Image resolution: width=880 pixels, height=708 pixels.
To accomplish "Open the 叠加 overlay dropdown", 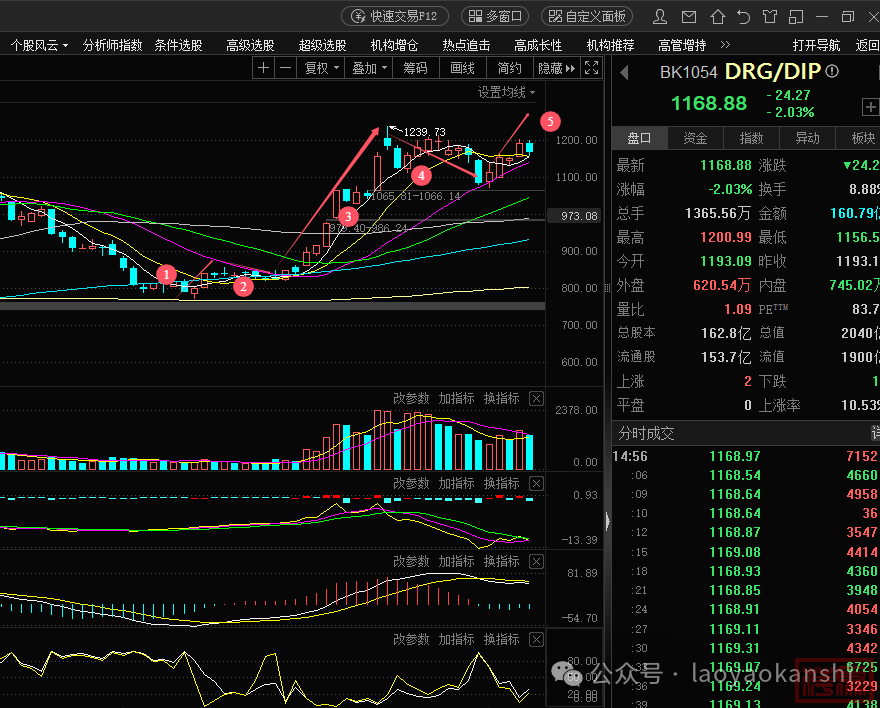I will tap(369, 68).
